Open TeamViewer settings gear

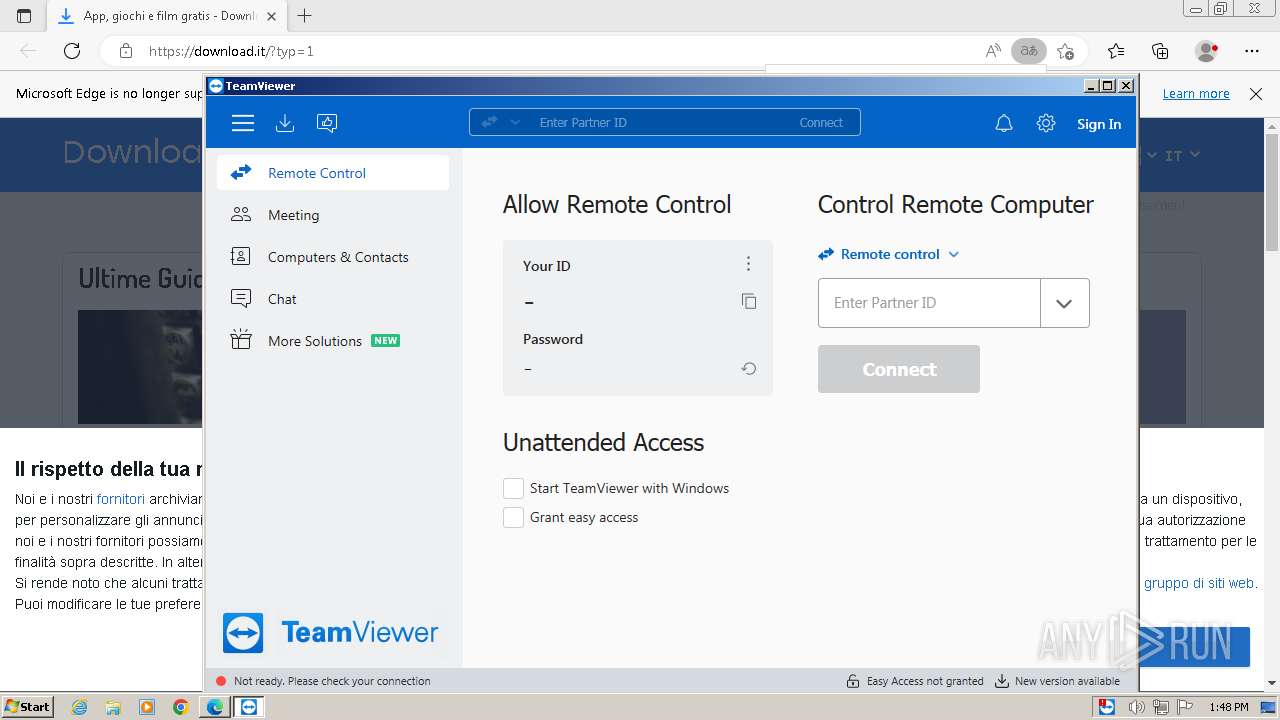(1046, 124)
